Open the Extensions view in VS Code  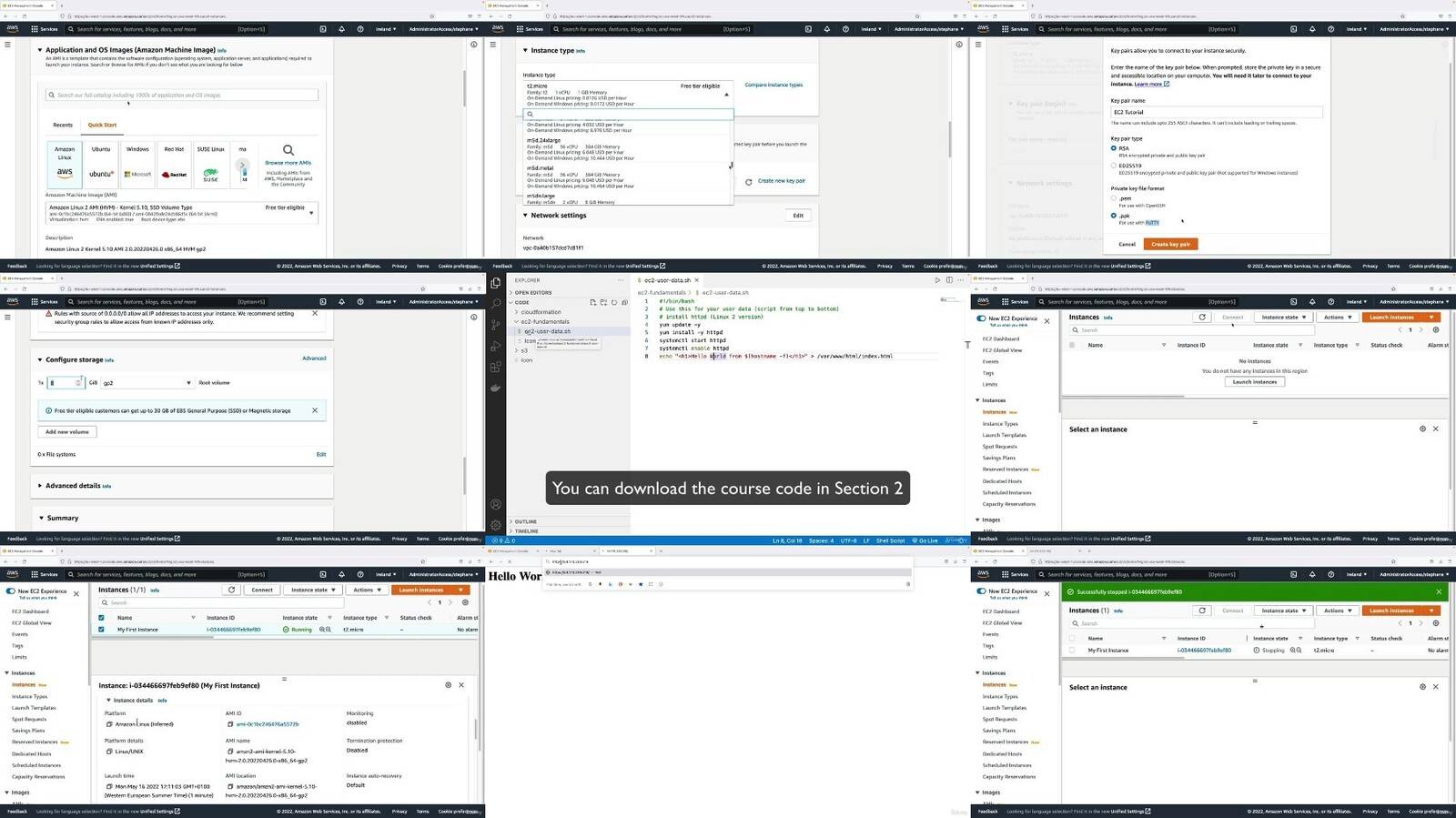pos(496,367)
